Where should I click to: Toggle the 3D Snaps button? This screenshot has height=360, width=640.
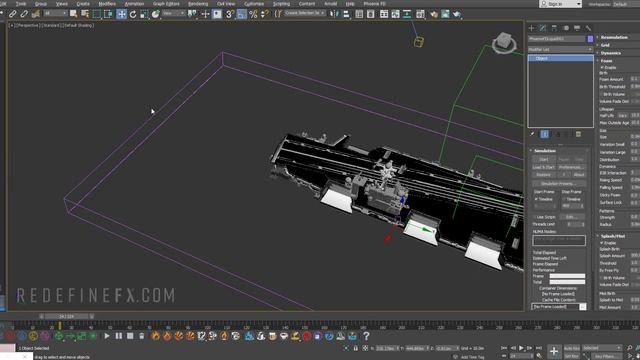click(230, 14)
